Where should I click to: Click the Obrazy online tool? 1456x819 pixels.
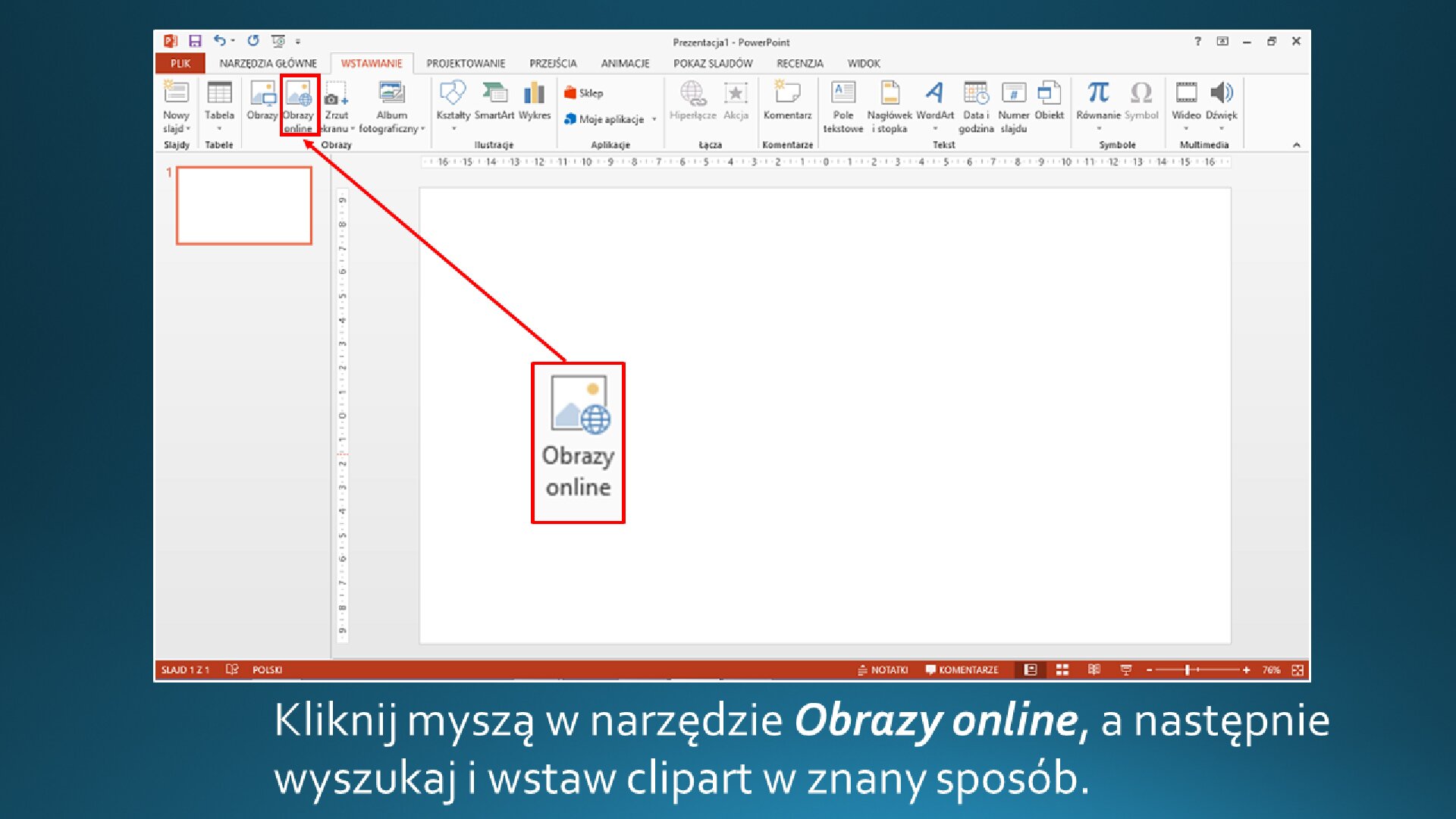300,106
